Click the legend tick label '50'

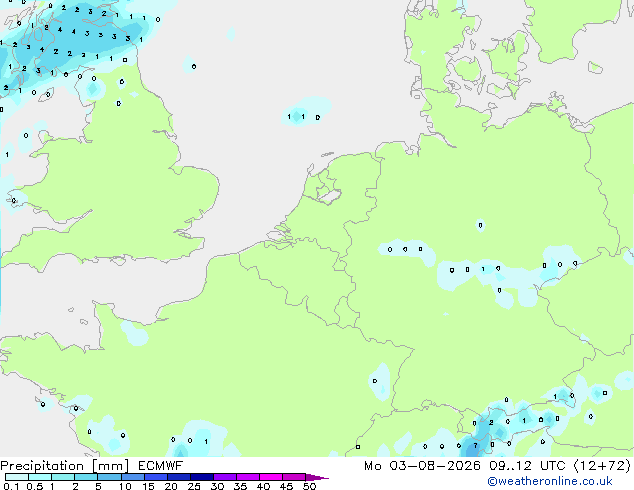coord(309,486)
